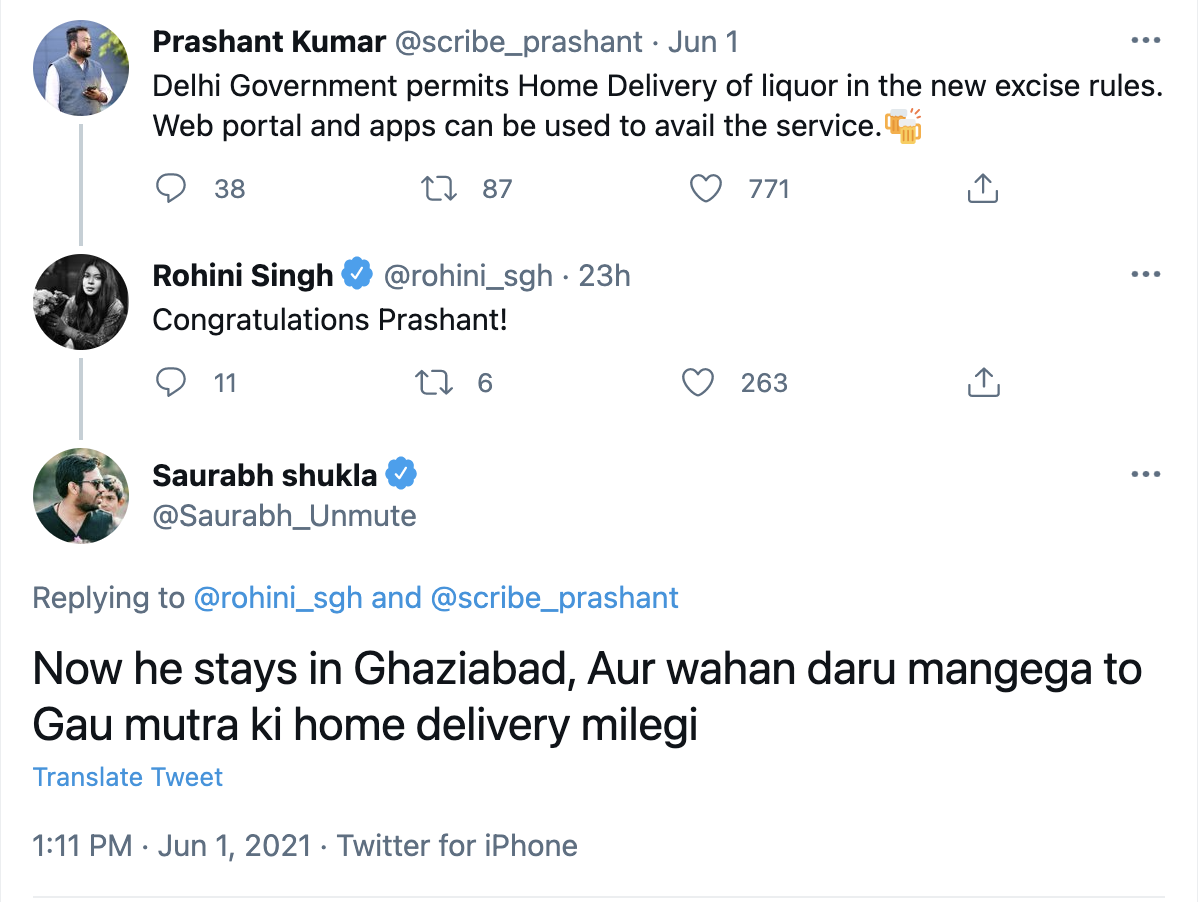Open Rohini Singh's profile picture
The width and height of the screenshot is (1198, 902).
pos(81,302)
